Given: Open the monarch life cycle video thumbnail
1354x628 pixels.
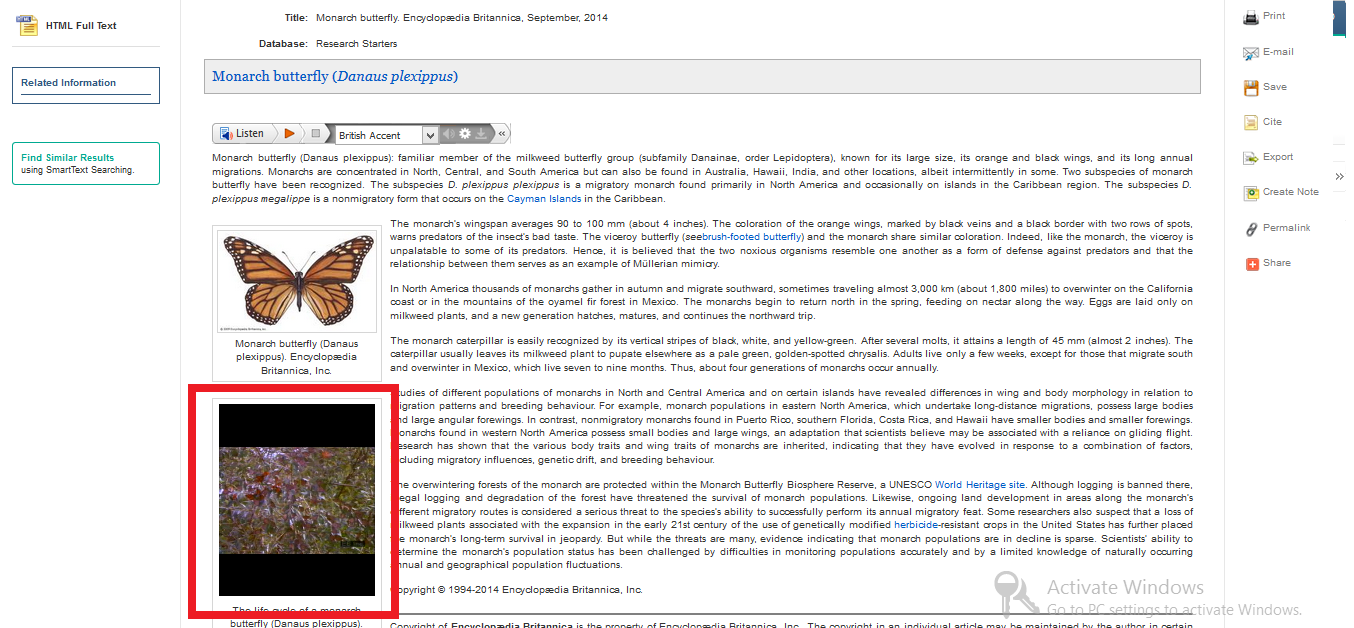Looking at the screenshot, I should pos(297,500).
